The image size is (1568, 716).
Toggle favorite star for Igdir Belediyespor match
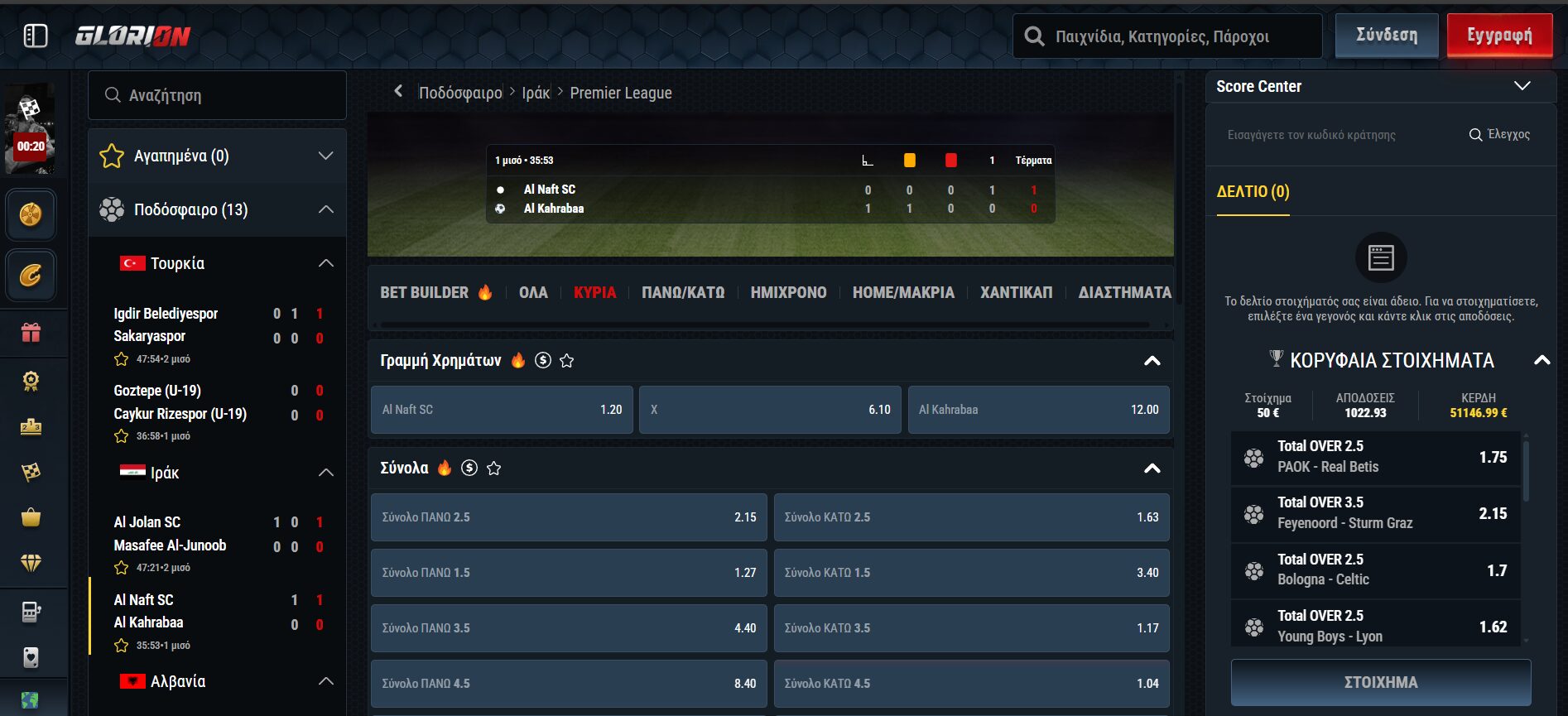(x=122, y=359)
